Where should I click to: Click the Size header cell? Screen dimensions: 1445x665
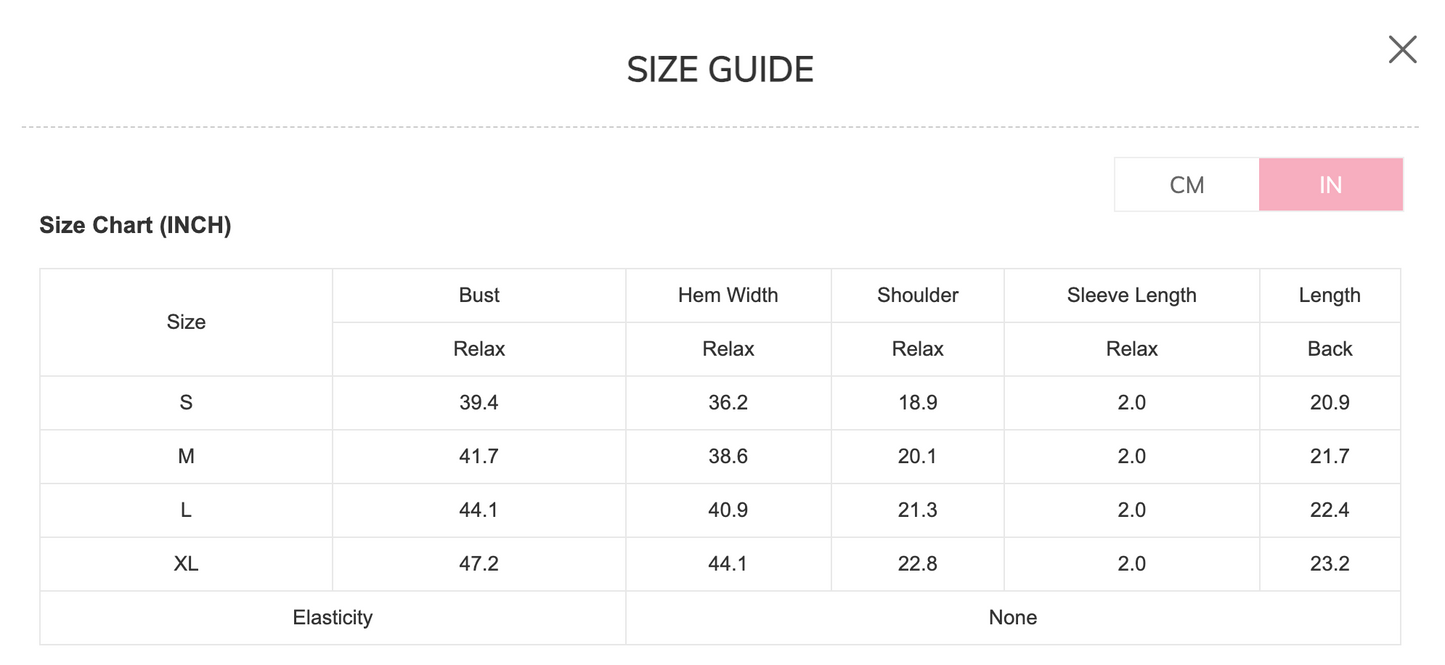pyautogui.click(x=186, y=322)
